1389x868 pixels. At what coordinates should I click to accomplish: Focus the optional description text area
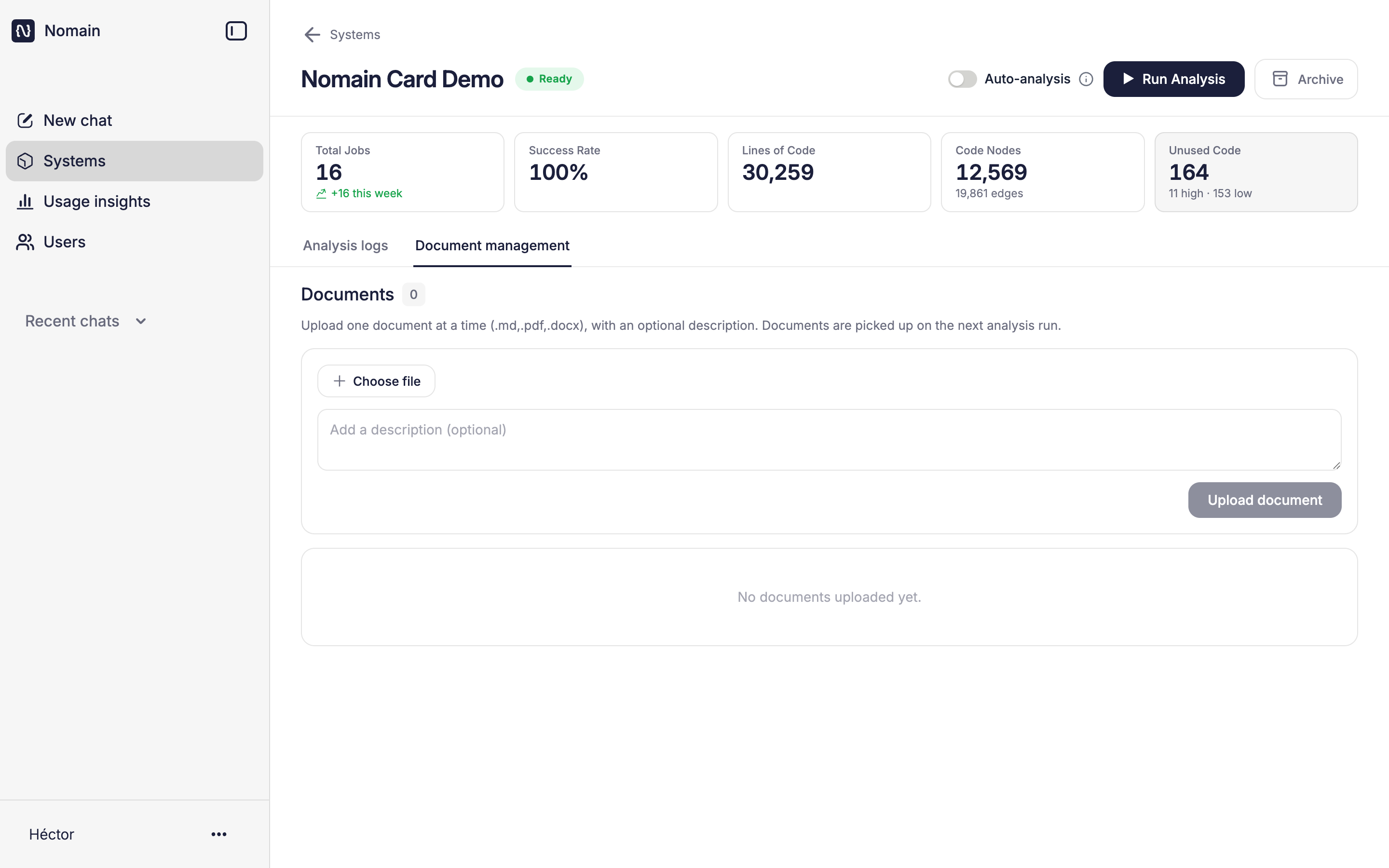click(830, 440)
